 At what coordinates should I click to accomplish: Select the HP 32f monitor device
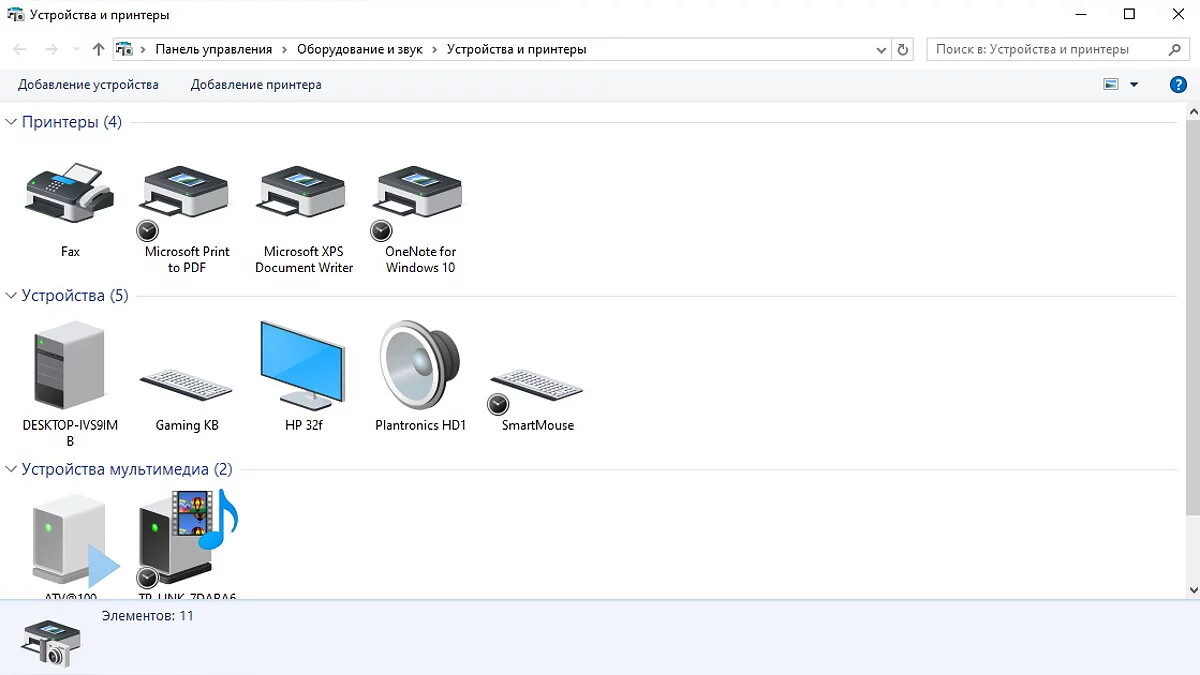303,365
